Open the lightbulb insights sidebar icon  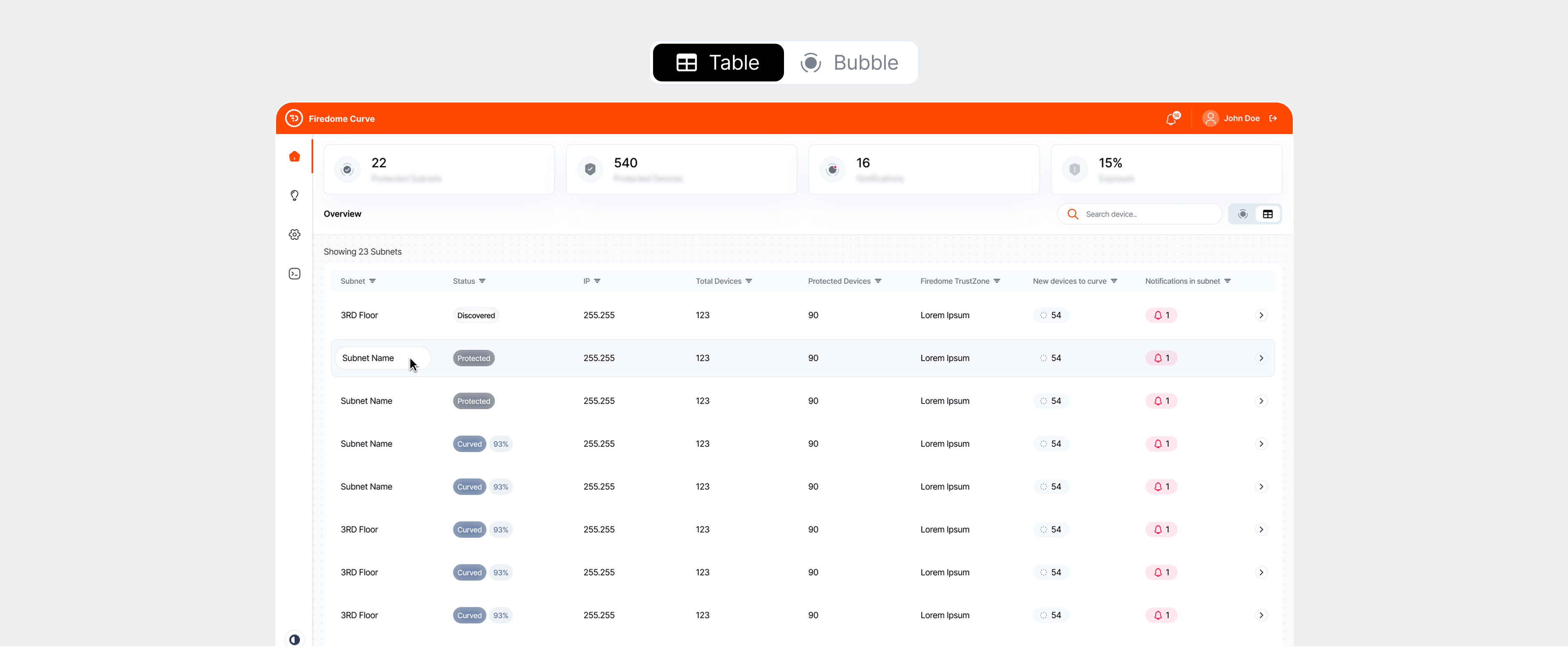[x=294, y=195]
